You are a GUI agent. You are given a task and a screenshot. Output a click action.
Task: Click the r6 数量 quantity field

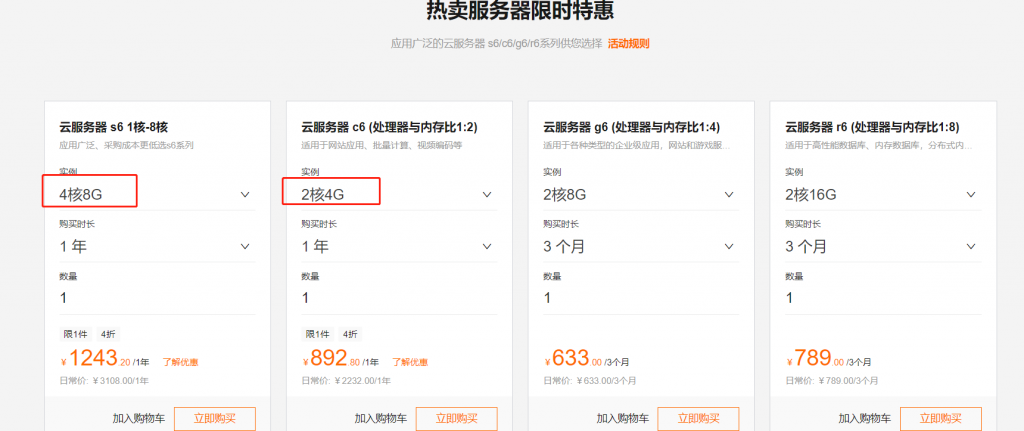883,298
